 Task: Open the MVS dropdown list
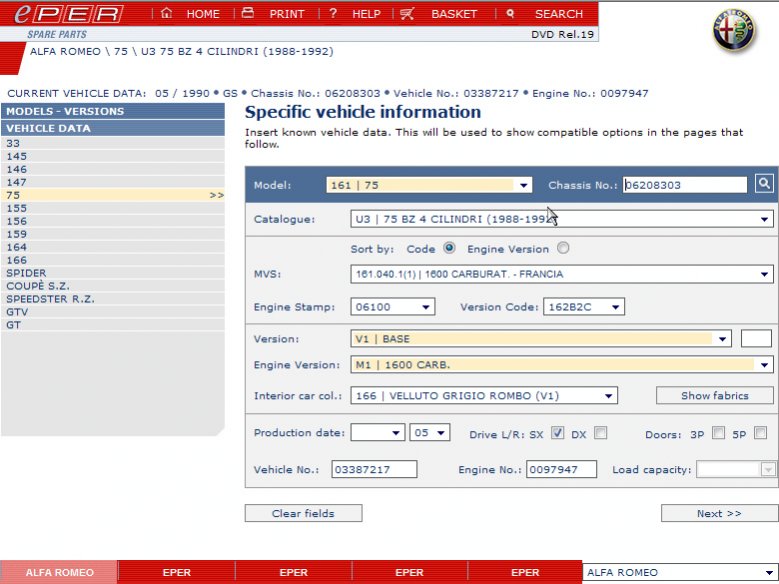click(765, 274)
